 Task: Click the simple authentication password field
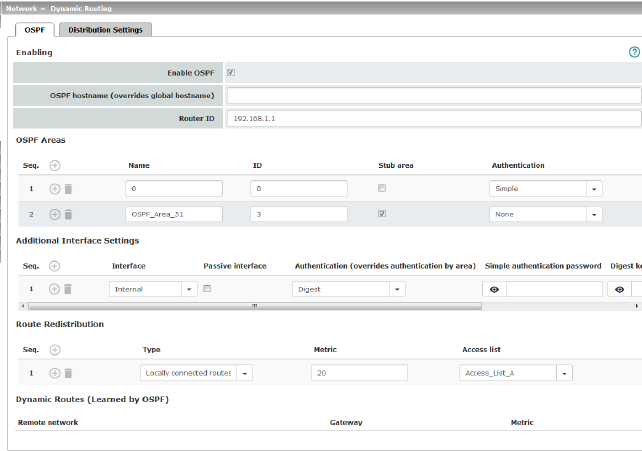(x=554, y=289)
